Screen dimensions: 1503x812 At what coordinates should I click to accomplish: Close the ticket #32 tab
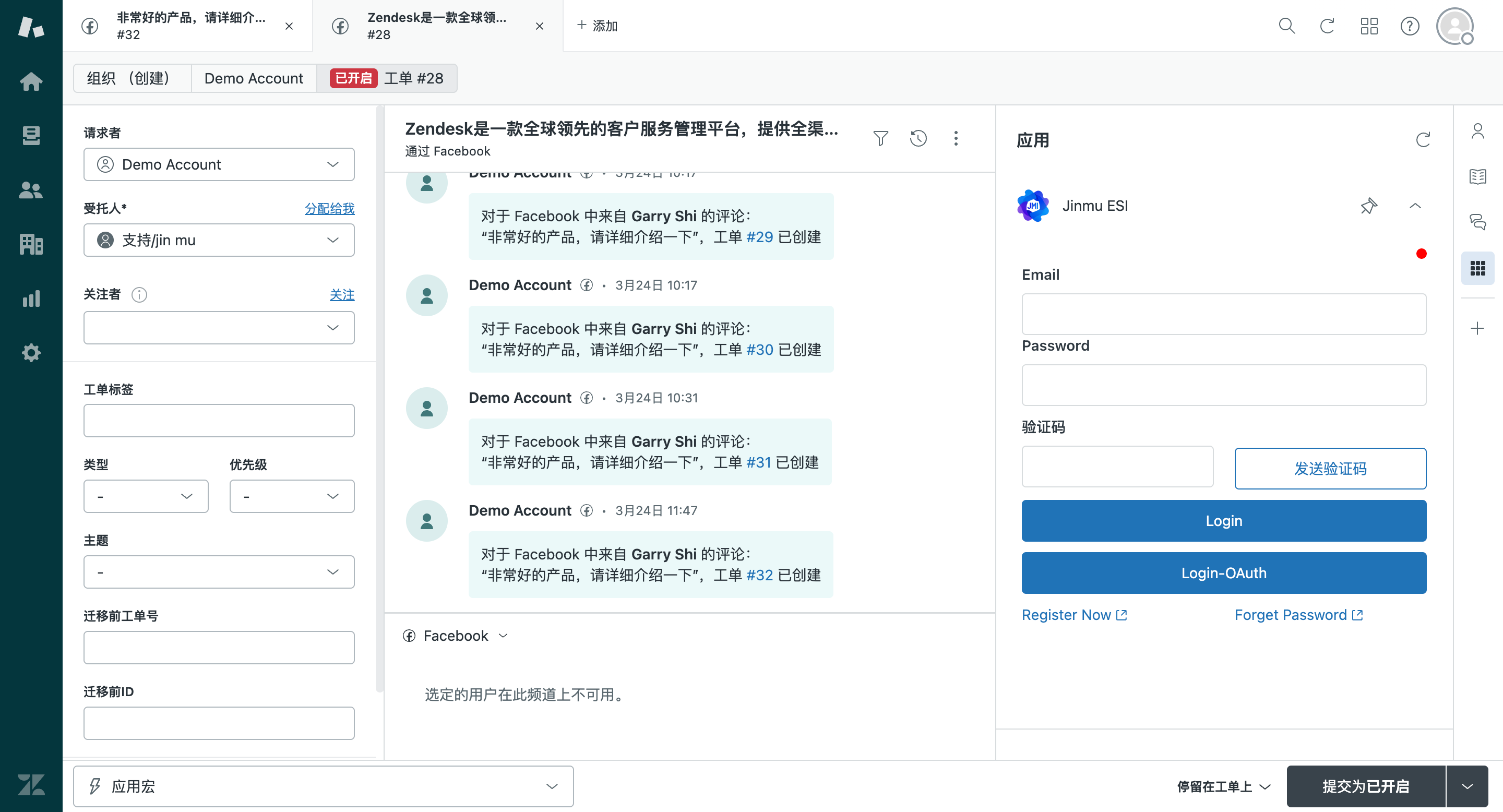pyautogui.click(x=289, y=26)
